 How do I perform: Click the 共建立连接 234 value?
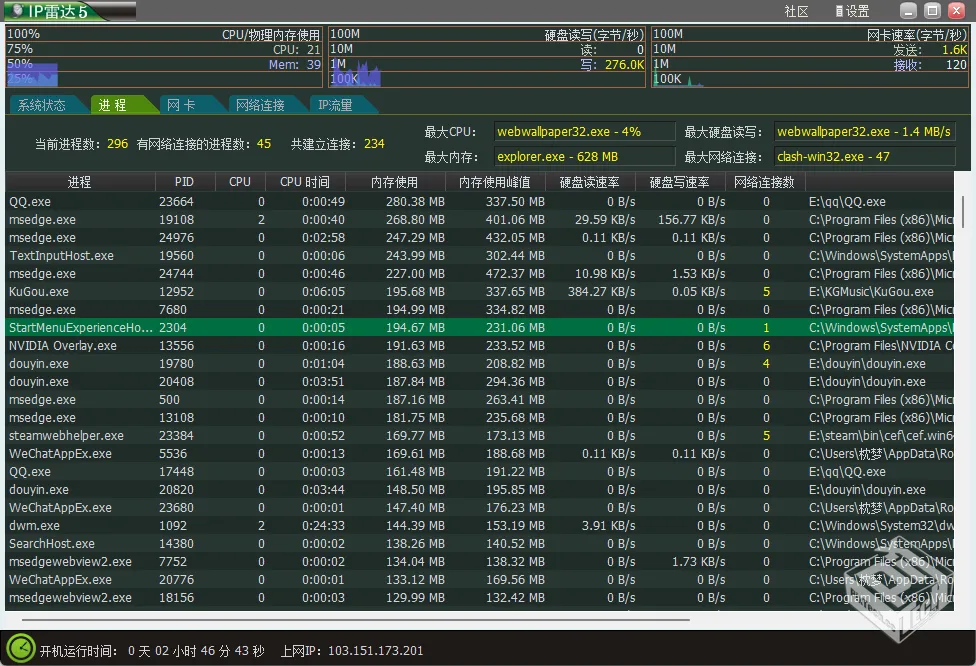tap(374, 144)
